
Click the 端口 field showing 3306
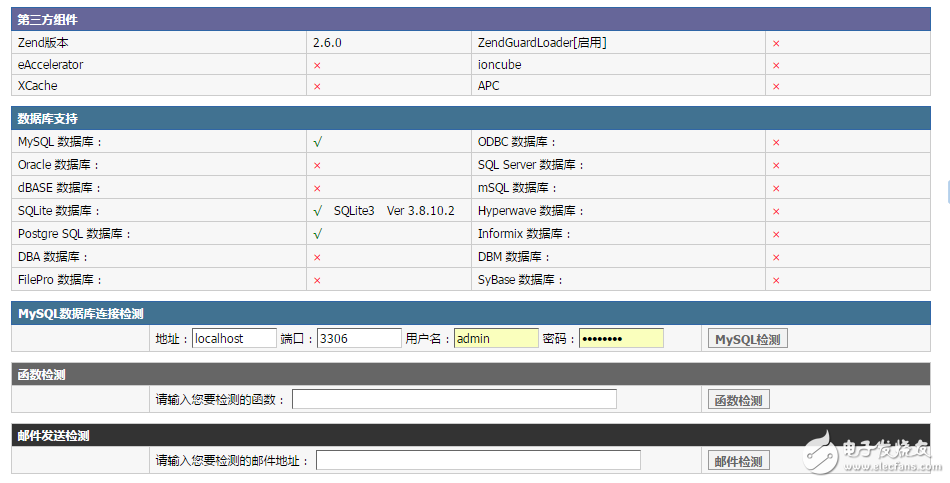coord(359,338)
